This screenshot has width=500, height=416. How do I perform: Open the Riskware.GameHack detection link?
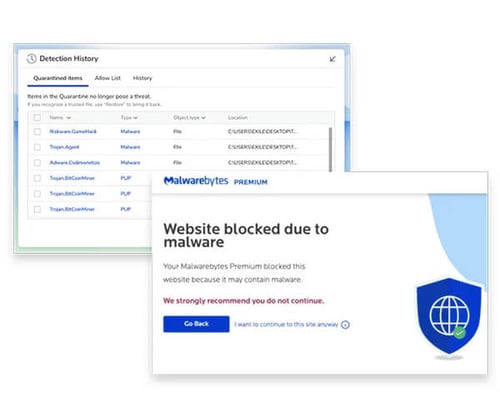(73, 132)
